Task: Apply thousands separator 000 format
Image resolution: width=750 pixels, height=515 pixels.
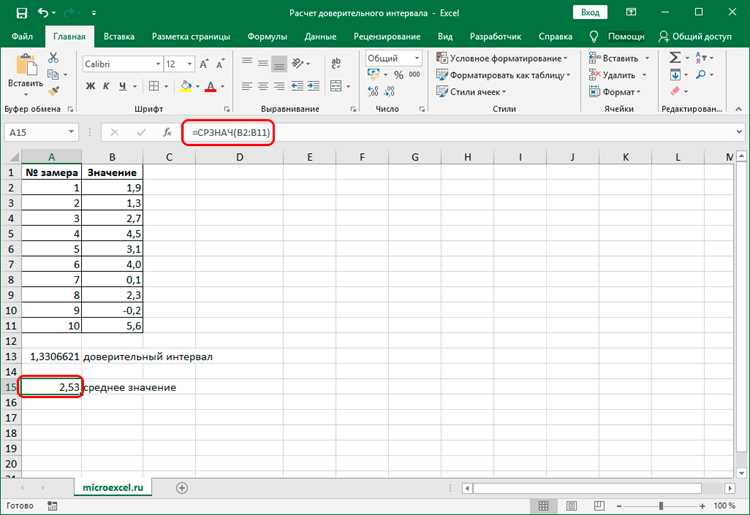Action: tap(415, 75)
